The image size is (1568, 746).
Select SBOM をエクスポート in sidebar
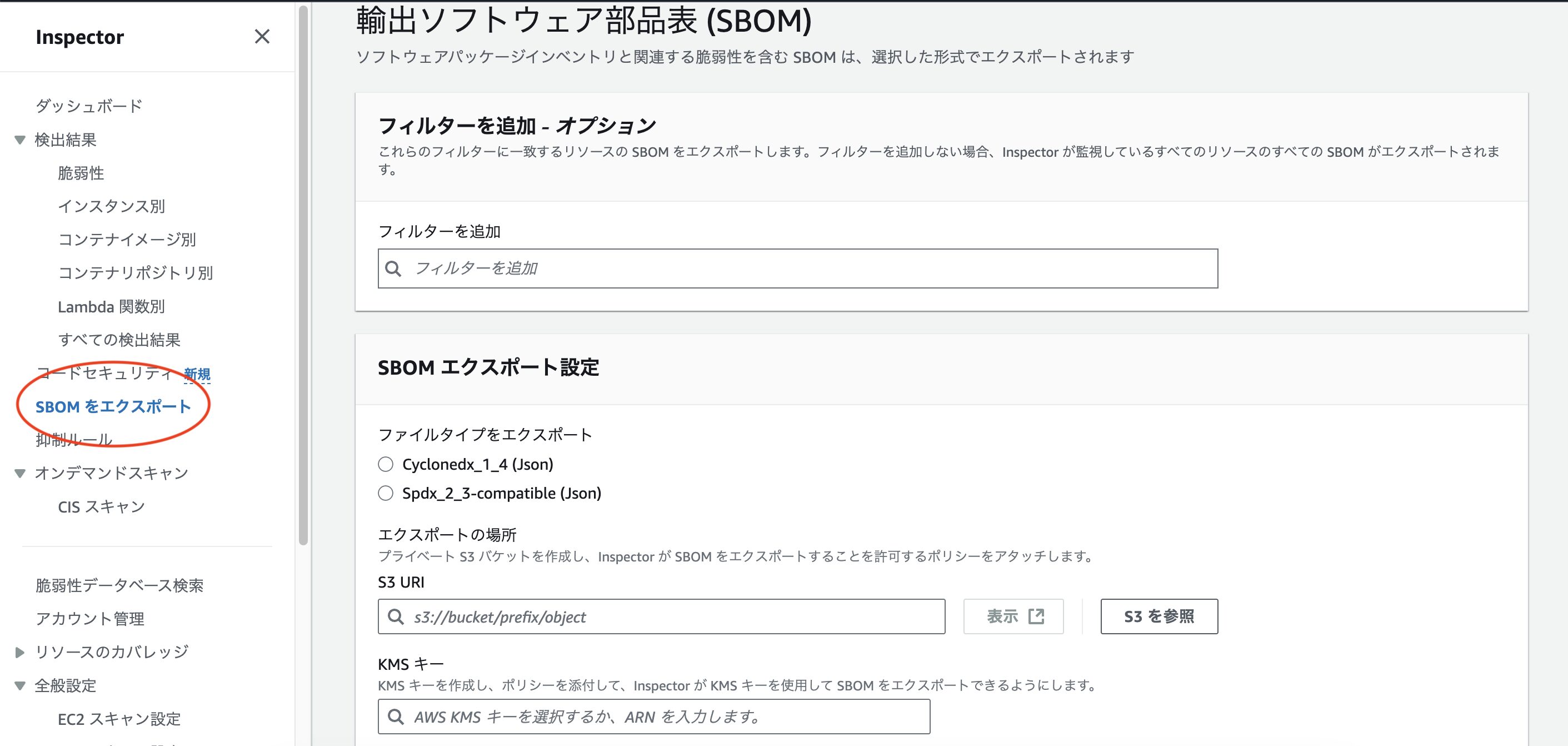(113, 407)
